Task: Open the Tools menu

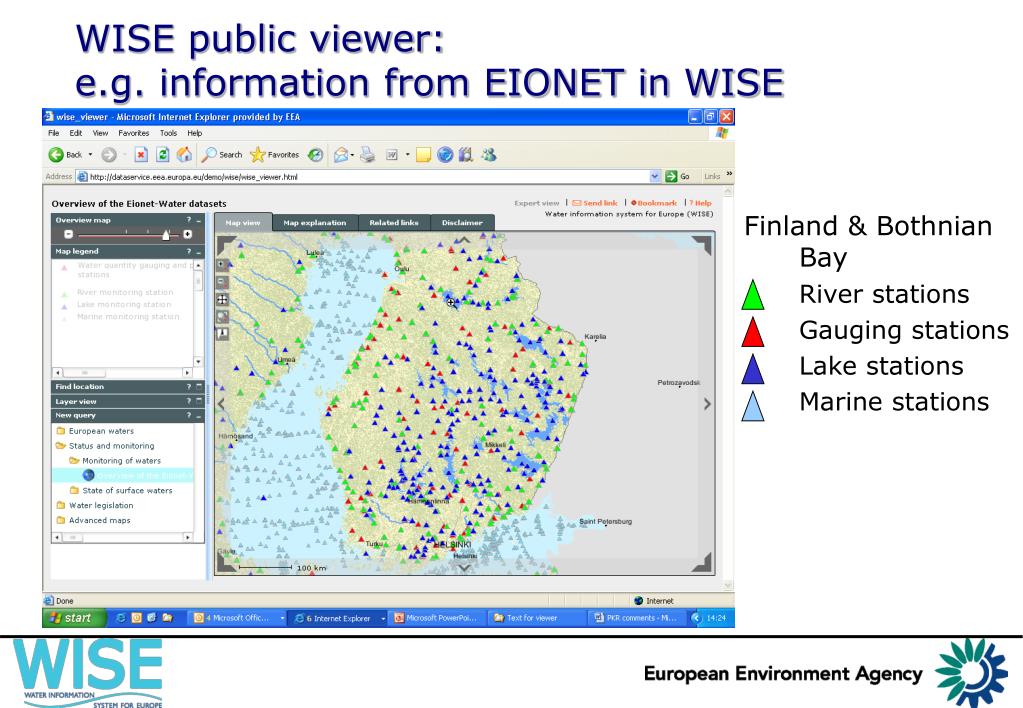Action: [168, 133]
